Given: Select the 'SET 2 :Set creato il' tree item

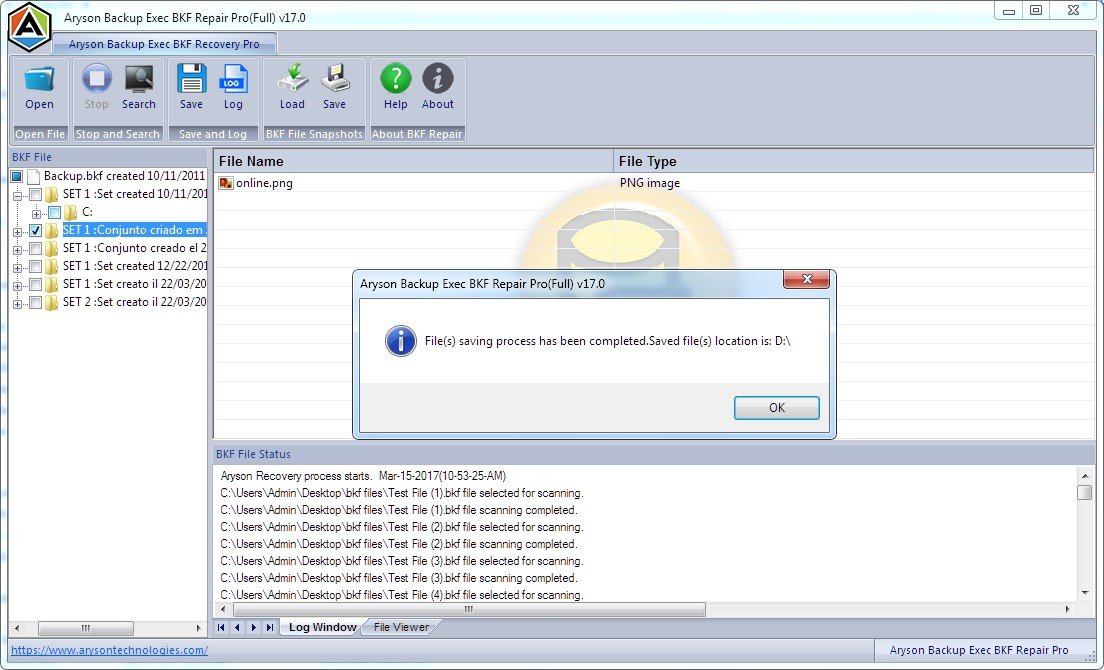Looking at the screenshot, I should (x=134, y=303).
